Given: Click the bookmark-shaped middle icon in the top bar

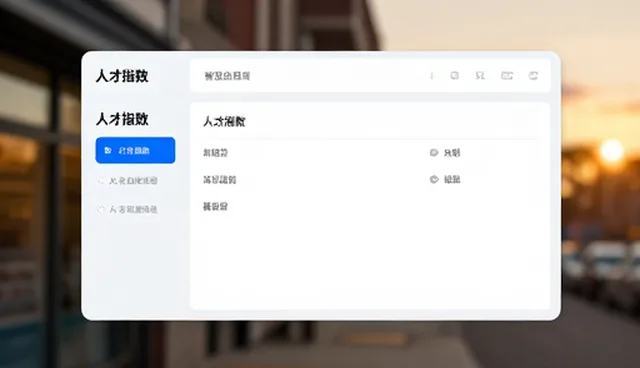Looking at the screenshot, I should (480, 75).
